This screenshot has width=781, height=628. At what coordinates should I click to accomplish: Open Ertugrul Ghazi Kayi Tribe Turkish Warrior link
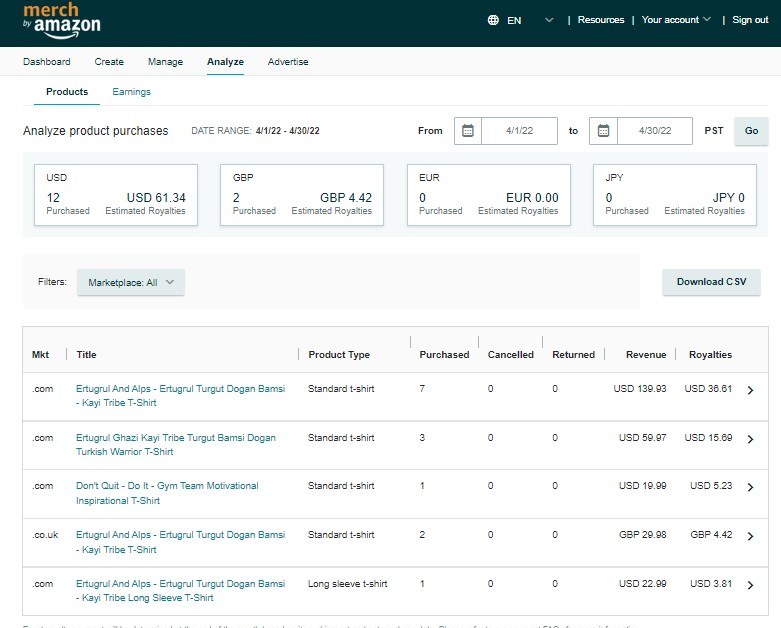(176, 445)
